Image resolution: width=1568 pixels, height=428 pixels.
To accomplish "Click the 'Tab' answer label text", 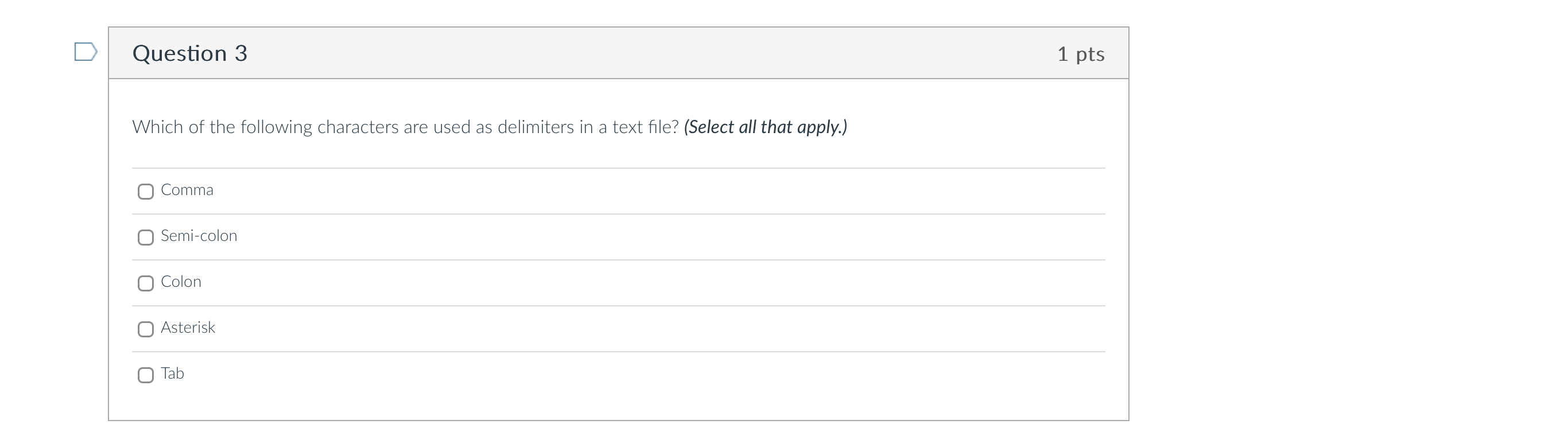I will (172, 373).
